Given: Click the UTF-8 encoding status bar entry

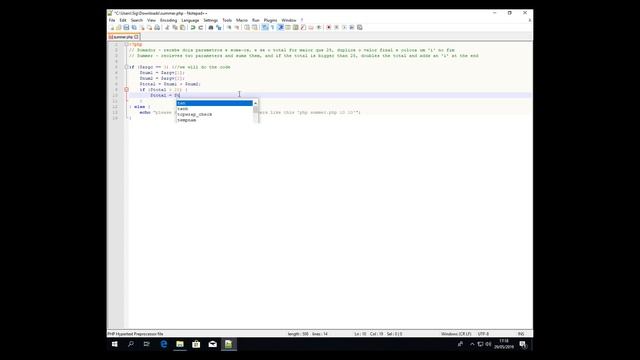Looking at the screenshot, I should (x=483, y=334).
